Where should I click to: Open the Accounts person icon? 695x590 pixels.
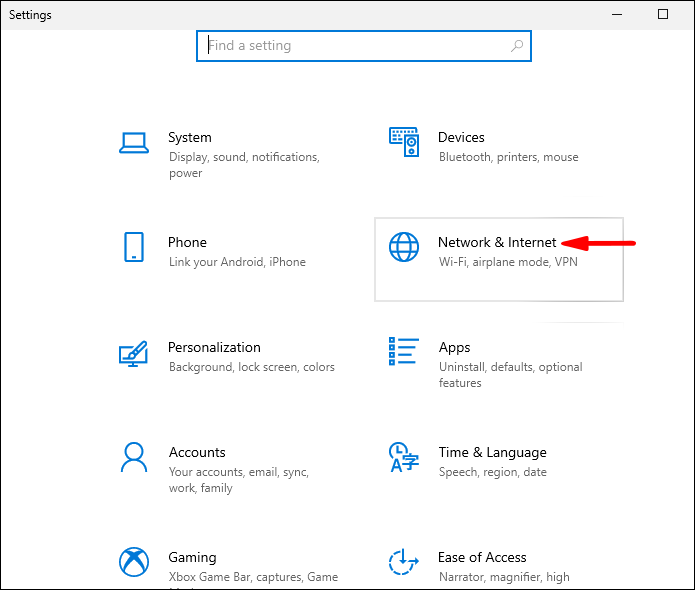134,457
